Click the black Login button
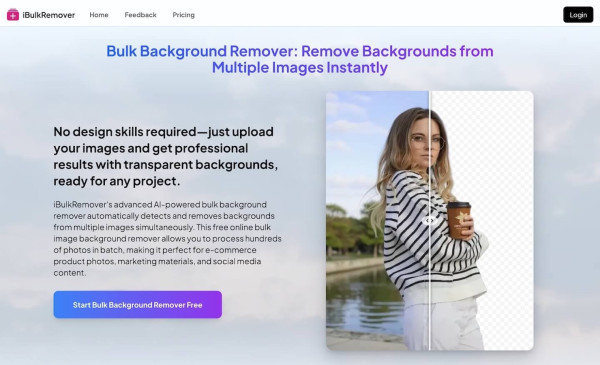The width and height of the screenshot is (600, 365). tap(578, 15)
